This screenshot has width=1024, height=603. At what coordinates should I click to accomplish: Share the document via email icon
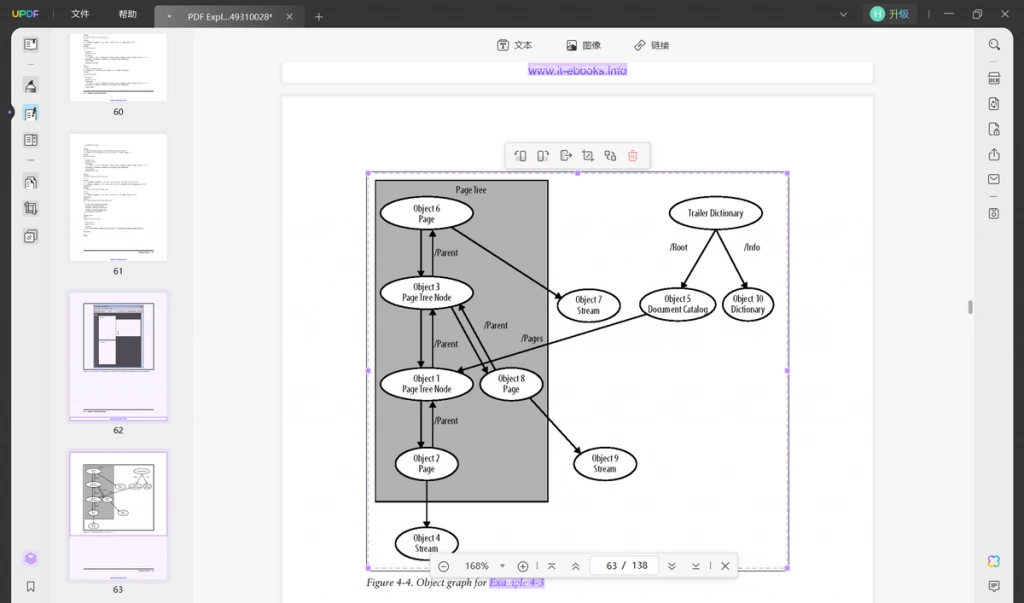994,179
